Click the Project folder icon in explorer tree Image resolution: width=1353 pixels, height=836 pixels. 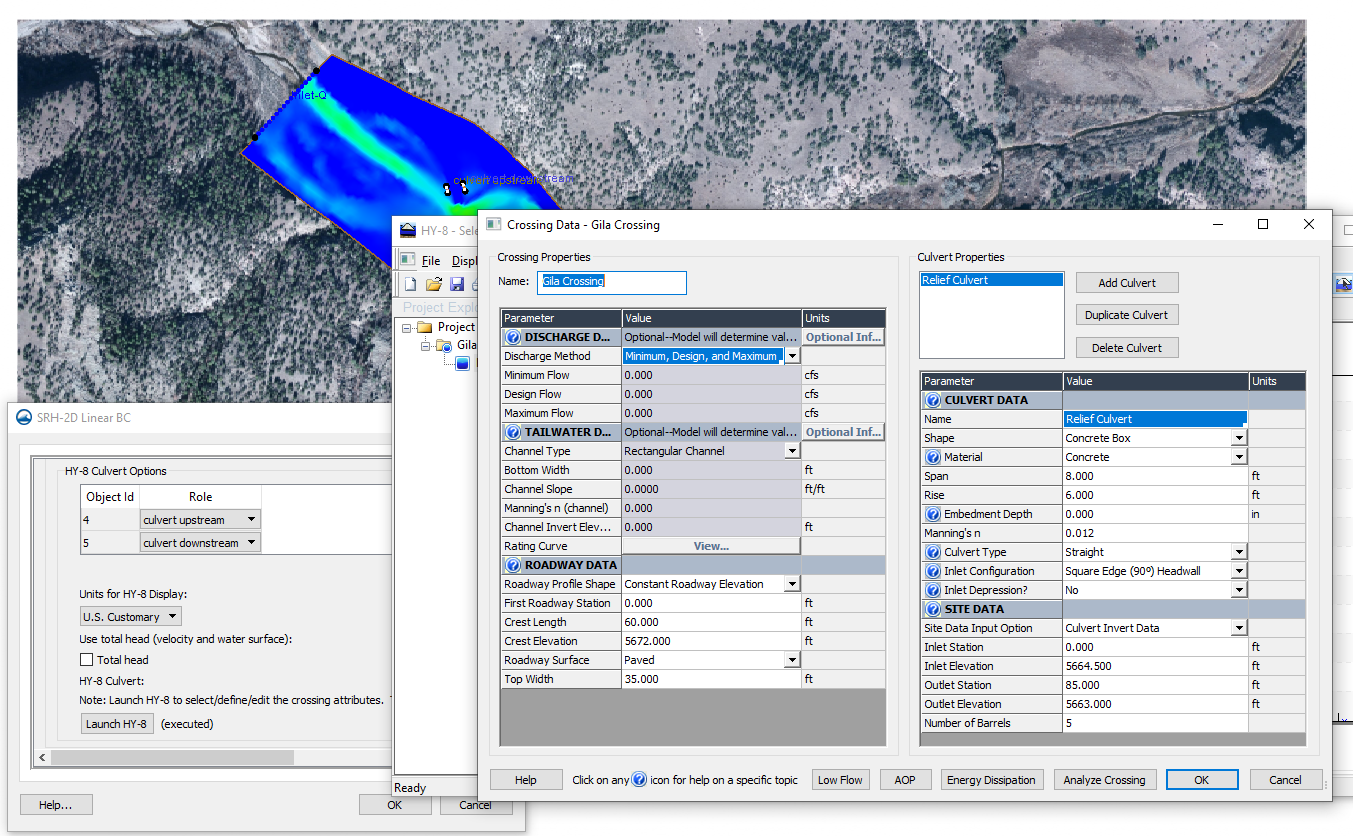(x=425, y=327)
